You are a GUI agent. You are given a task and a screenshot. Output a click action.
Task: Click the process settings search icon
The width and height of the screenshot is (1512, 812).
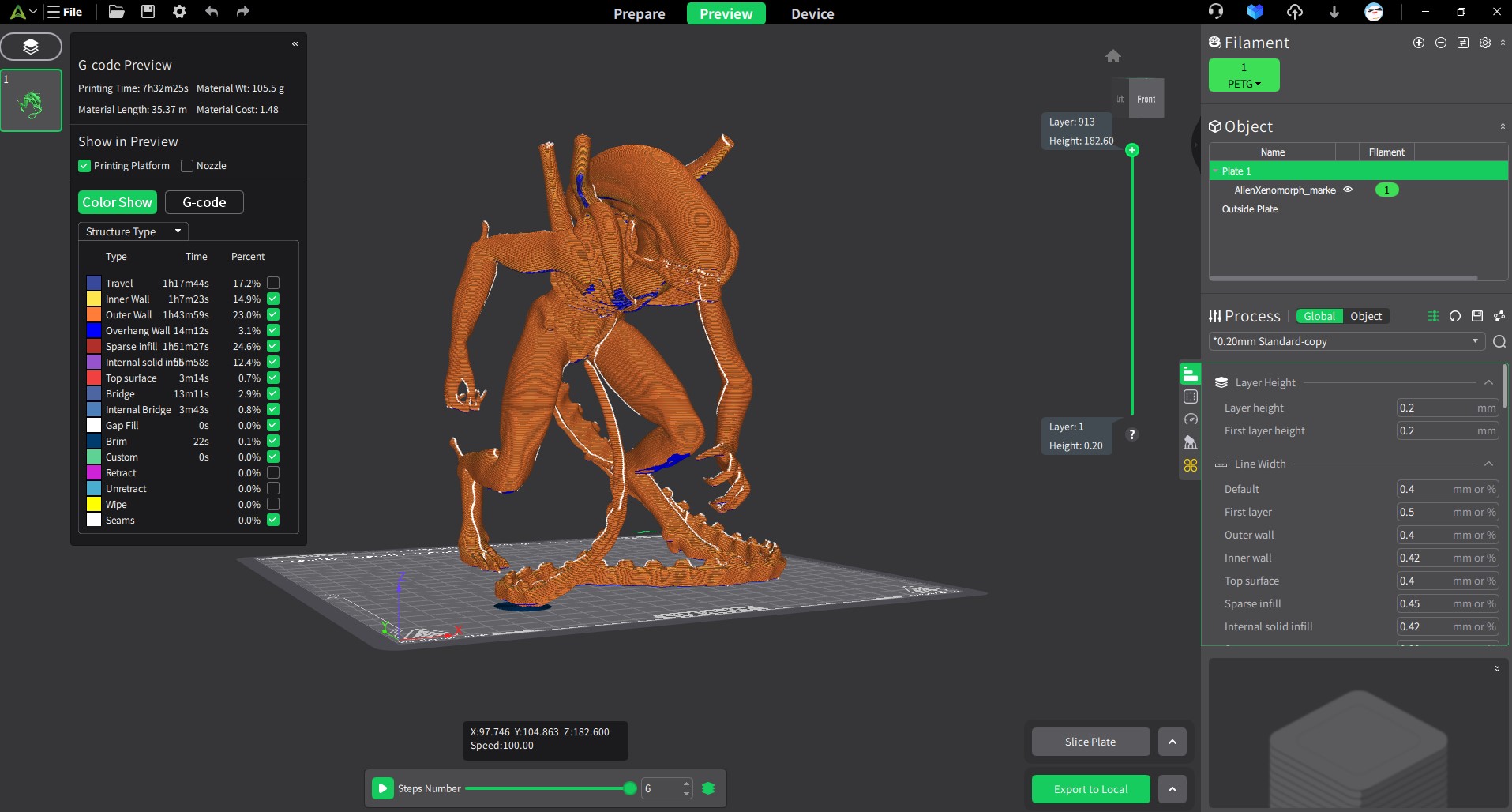pyautogui.click(x=1499, y=341)
